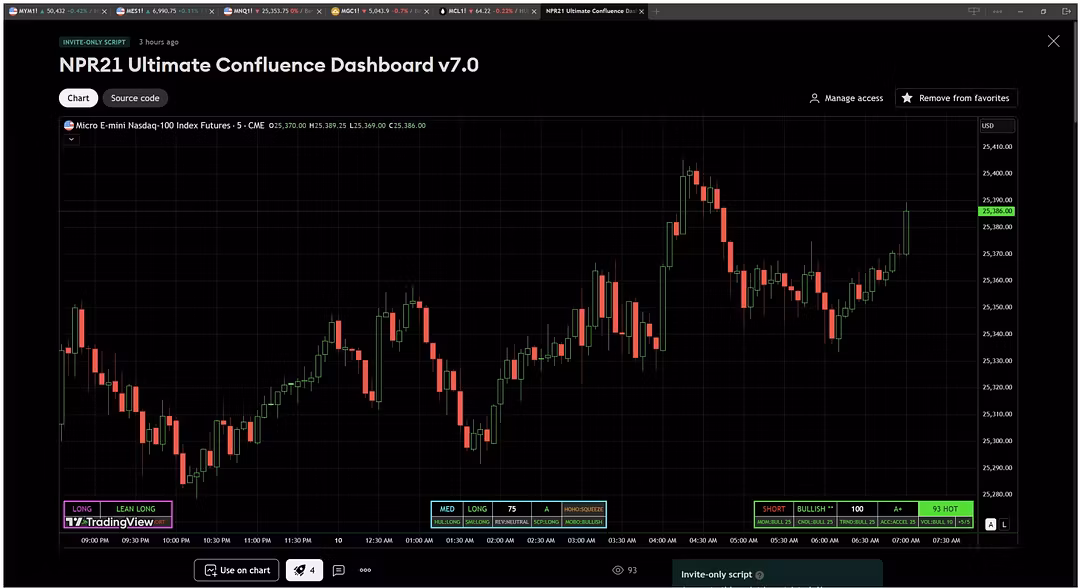Open the comments speech bubble icon

[x=339, y=570]
